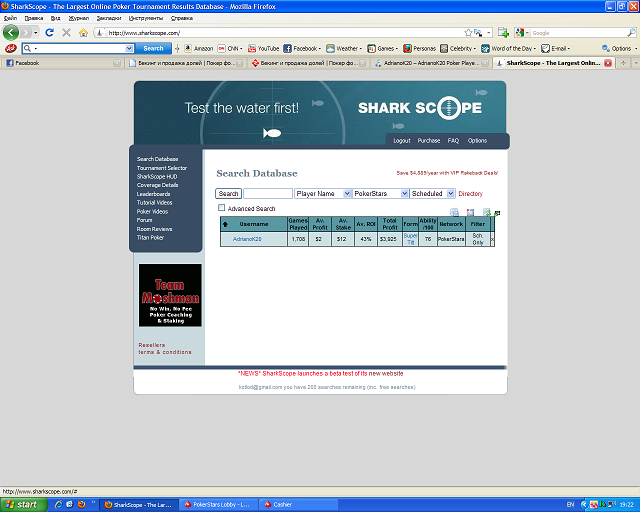Sort table with the up arrow icon
The height and width of the screenshot is (512, 640).
tap(225, 224)
